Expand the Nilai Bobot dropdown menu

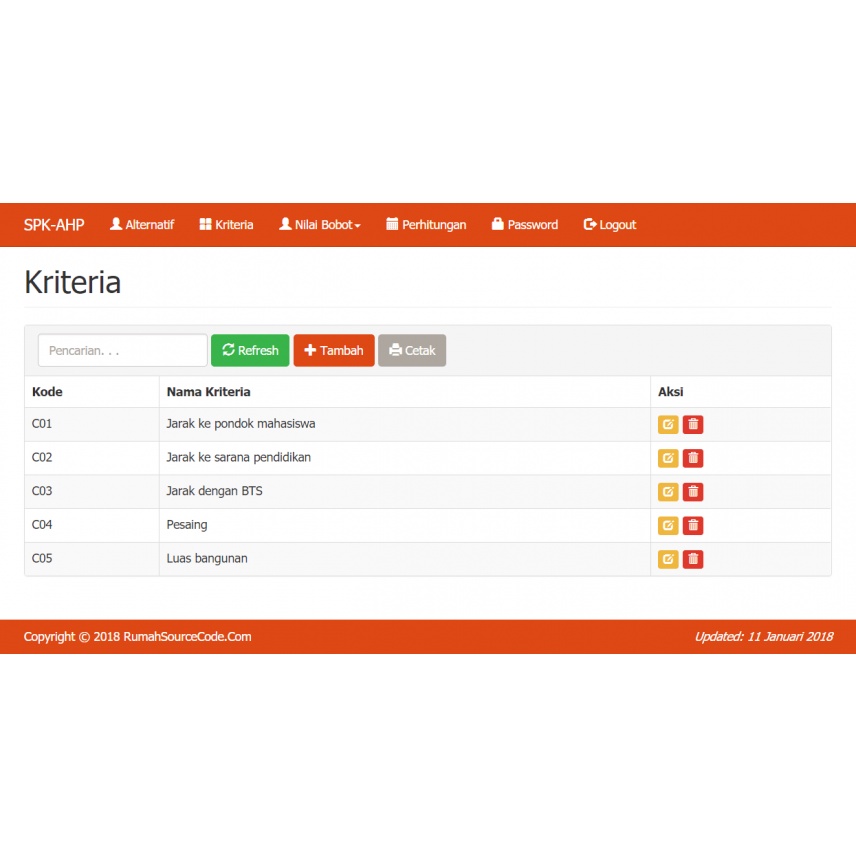pos(320,225)
